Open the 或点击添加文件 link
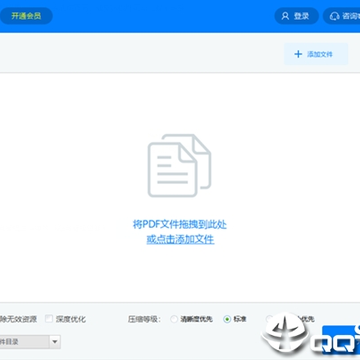 180,239
